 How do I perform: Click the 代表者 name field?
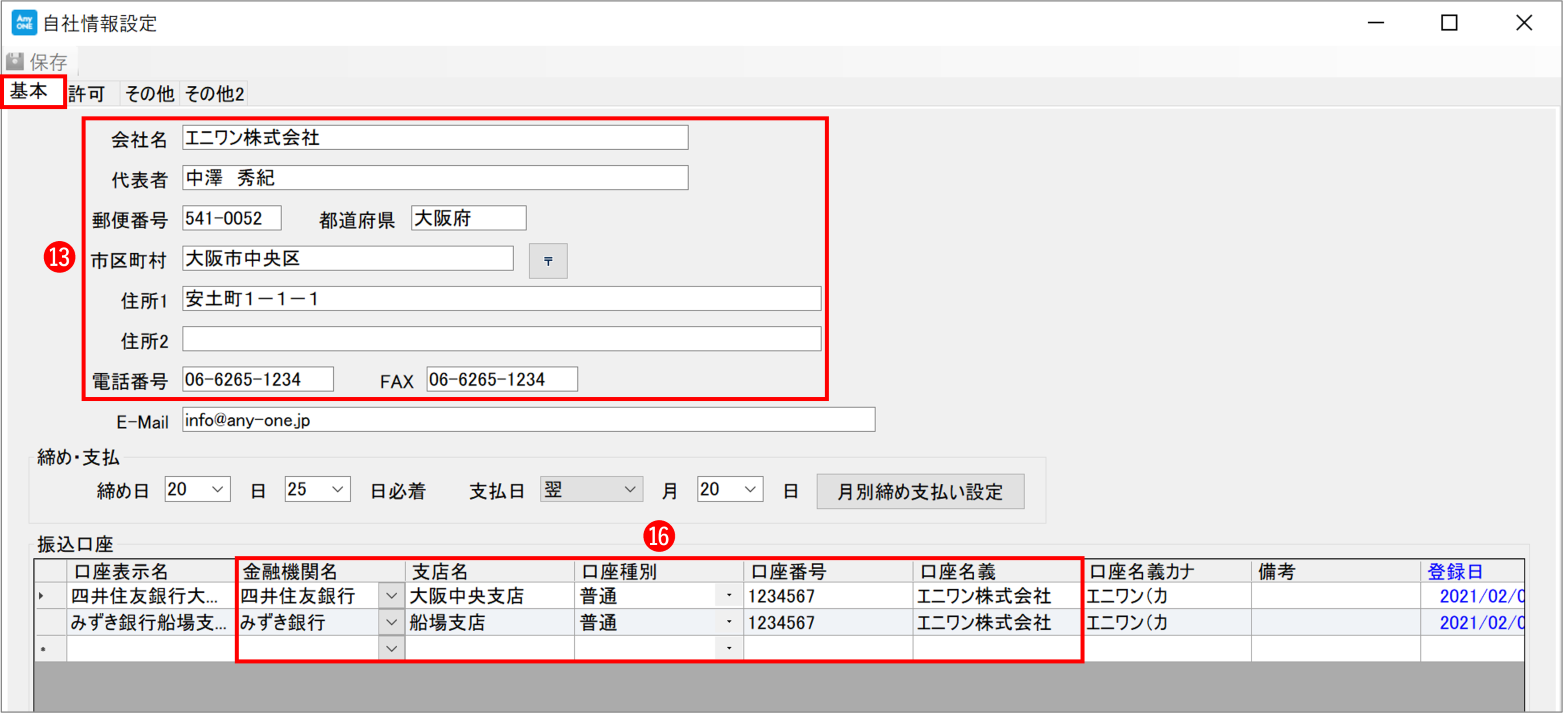[x=435, y=178]
